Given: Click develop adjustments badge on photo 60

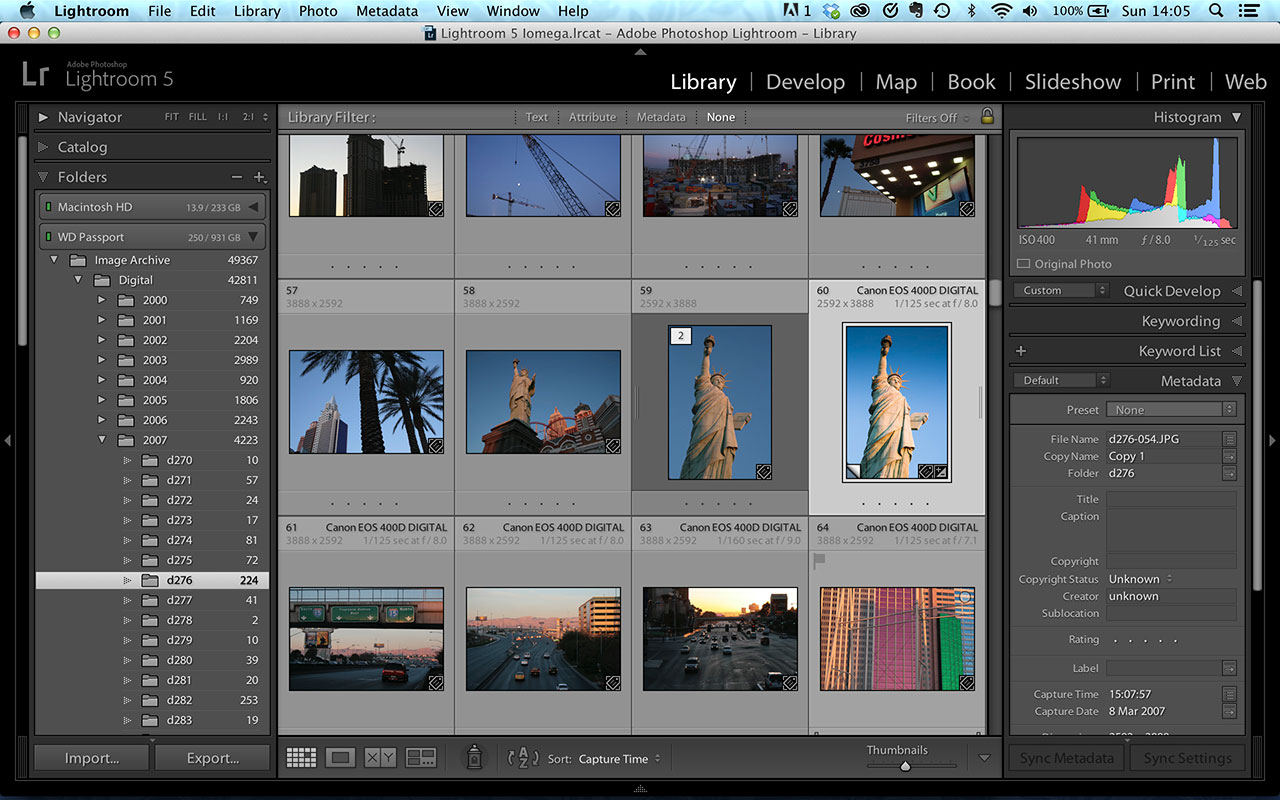Looking at the screenshot, I should pyautogui.click(x=941, y=471).
